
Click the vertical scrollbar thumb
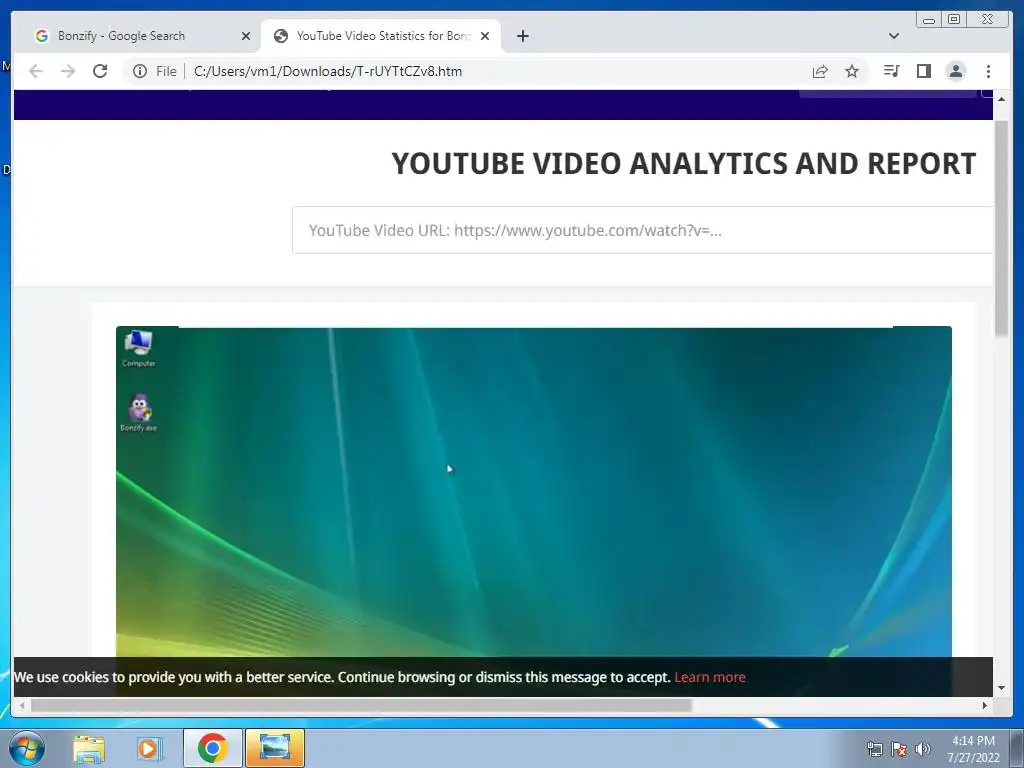click(1001, 228)
